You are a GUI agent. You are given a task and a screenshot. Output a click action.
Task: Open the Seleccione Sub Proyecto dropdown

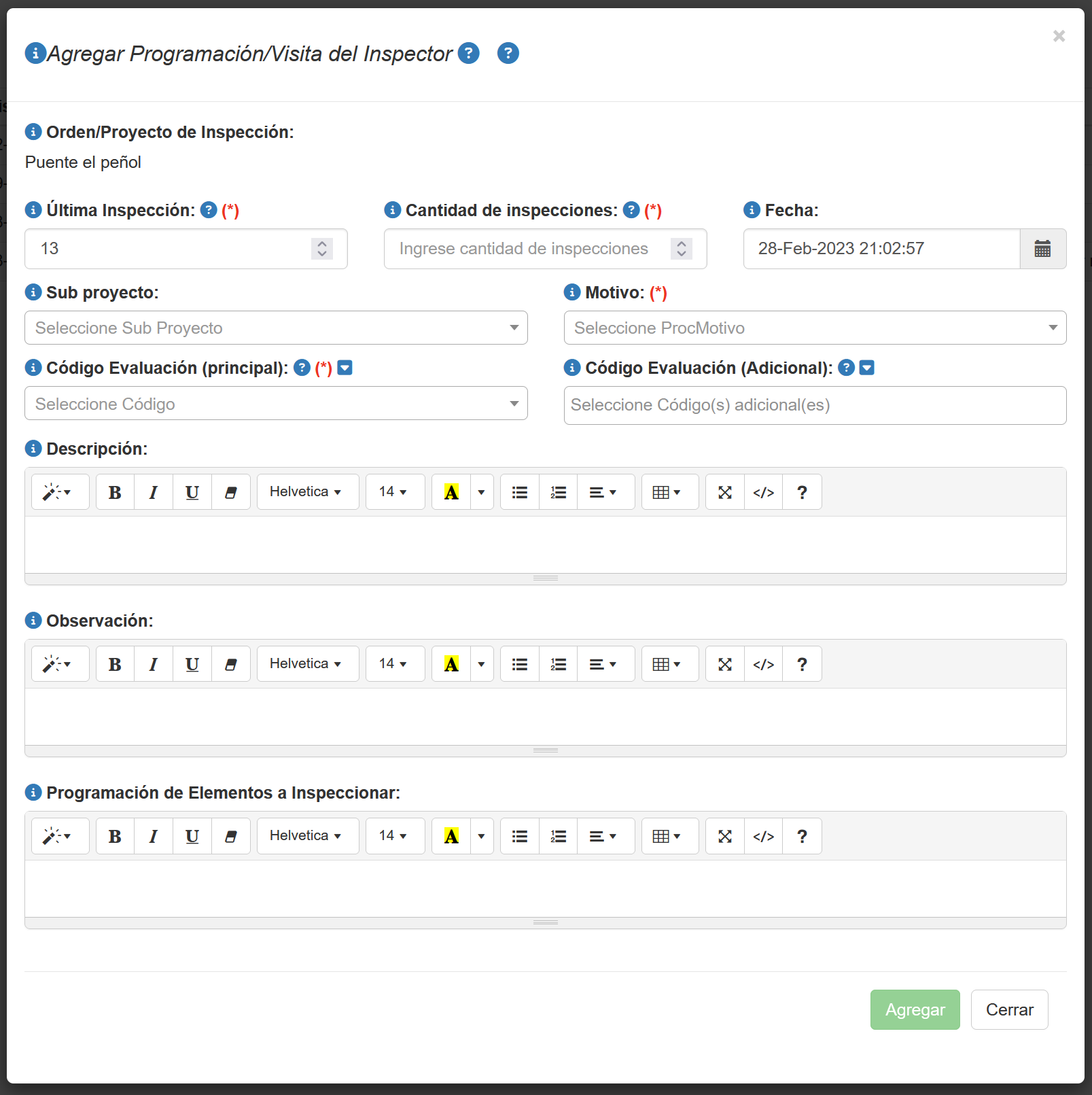[x=276, y=328]
